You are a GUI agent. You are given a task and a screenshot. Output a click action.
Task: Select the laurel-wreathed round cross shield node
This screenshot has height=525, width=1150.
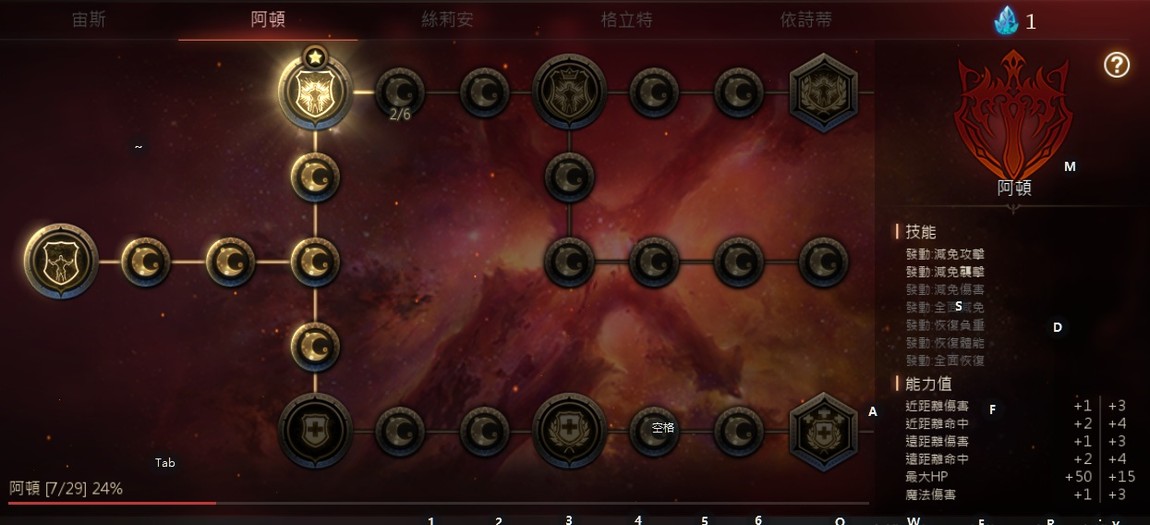569,430
